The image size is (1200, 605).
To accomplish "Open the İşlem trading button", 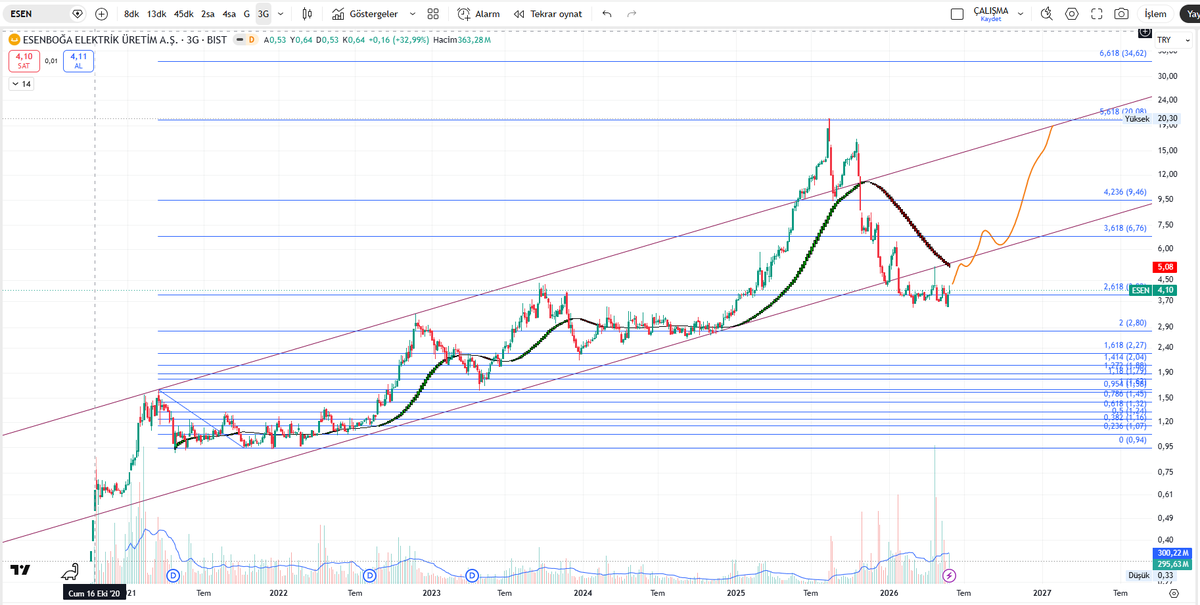I will coord(1155,14).
